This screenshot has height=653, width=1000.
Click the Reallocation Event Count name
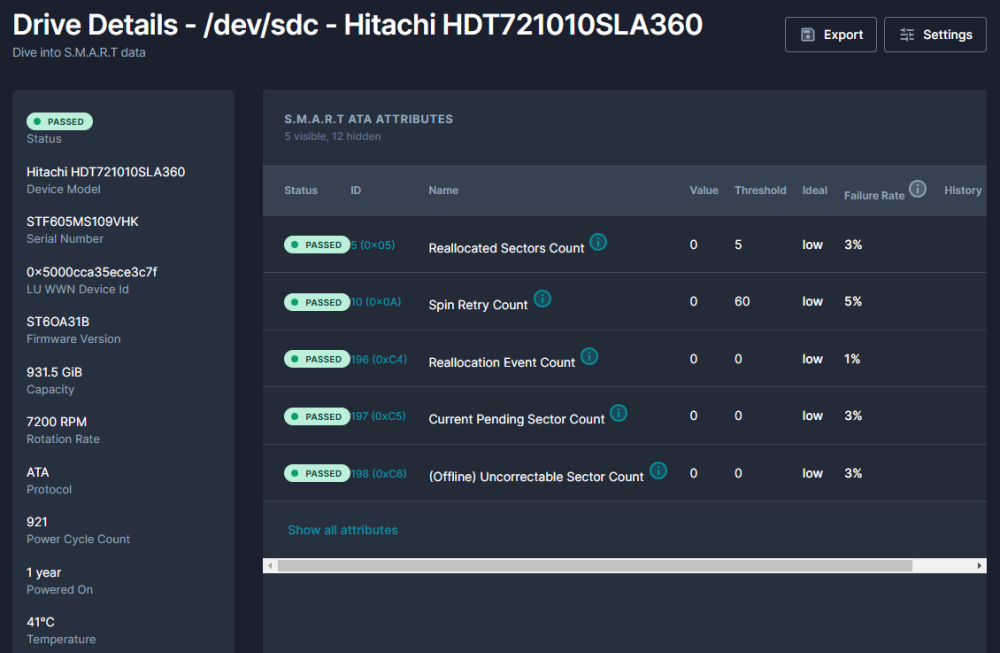click(x=502, y=362)
